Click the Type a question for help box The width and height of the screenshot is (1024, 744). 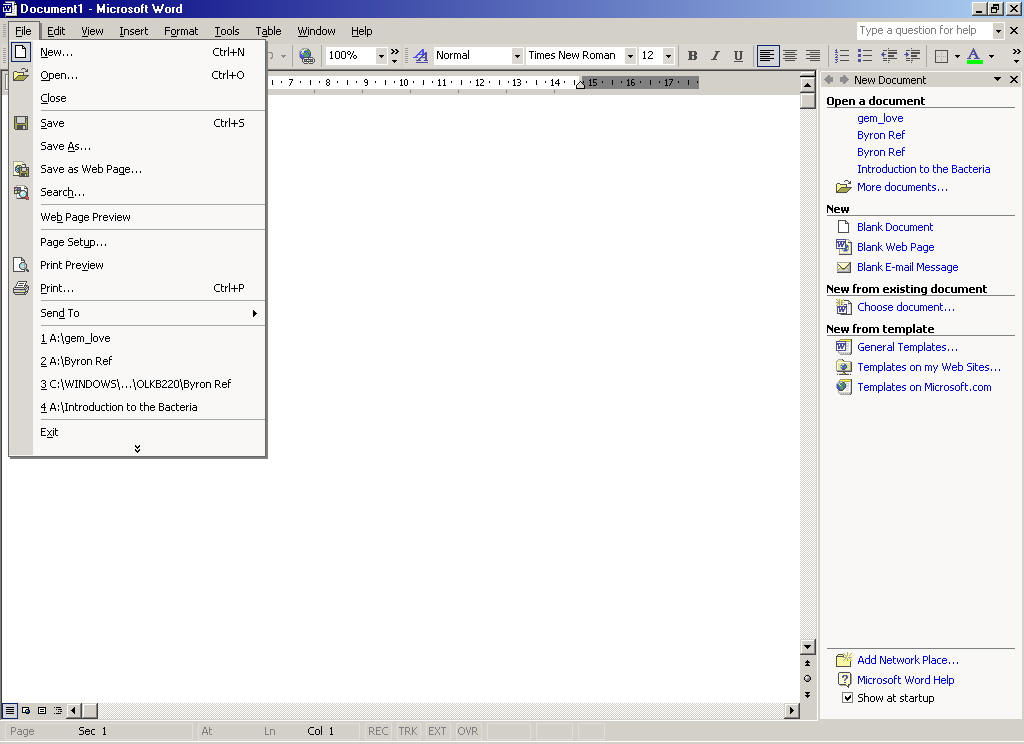pos(923,30)
